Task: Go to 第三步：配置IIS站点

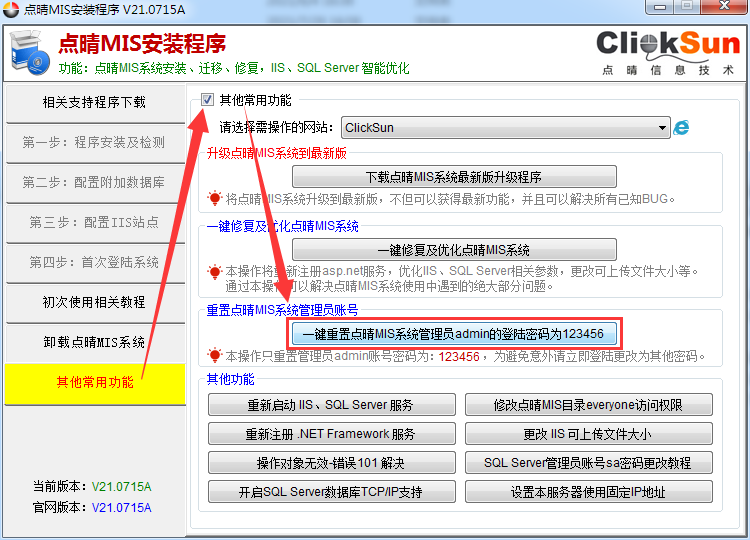Action: 95,222
